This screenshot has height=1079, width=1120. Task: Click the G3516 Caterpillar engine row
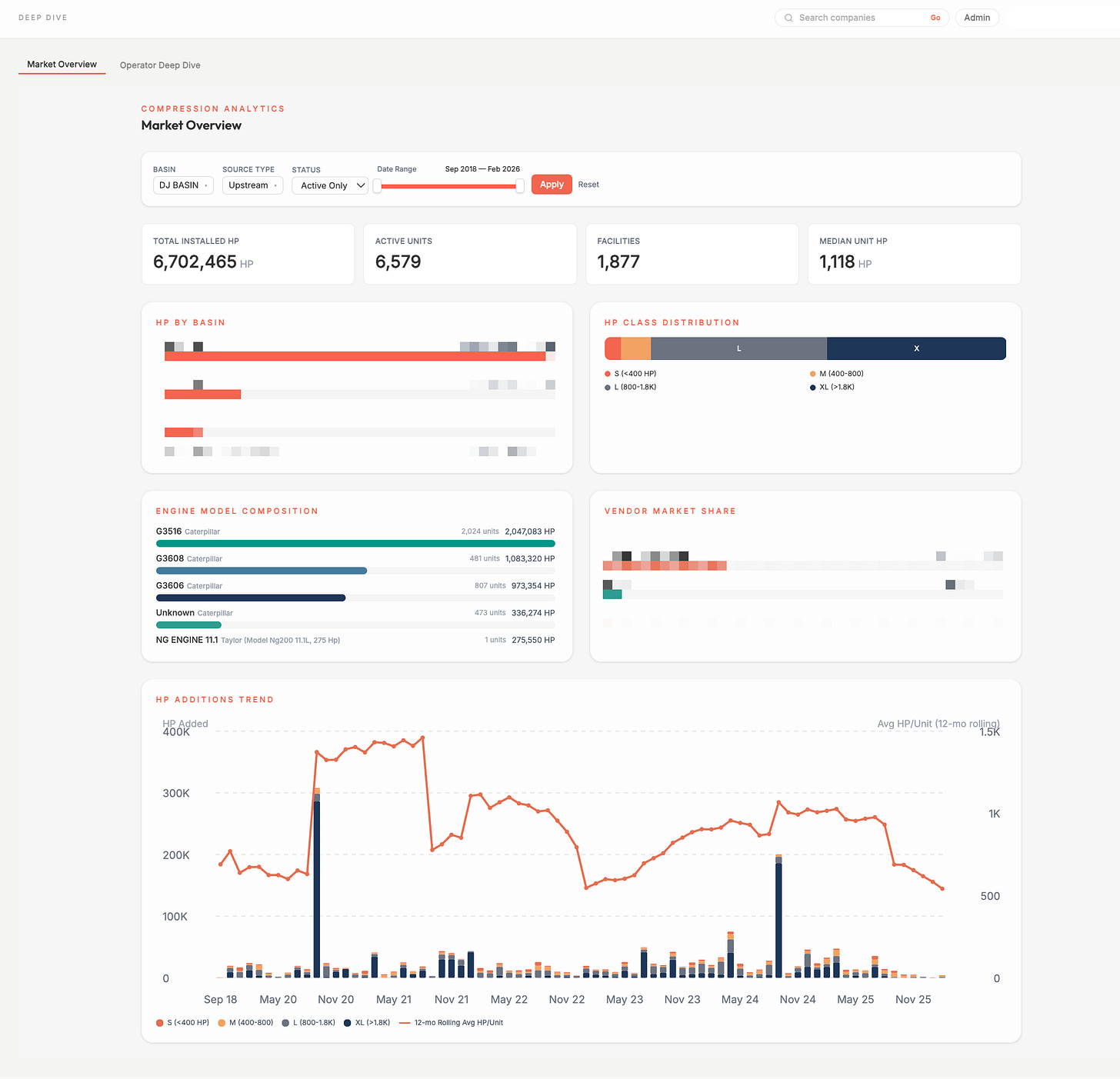[x=355, y=537]
